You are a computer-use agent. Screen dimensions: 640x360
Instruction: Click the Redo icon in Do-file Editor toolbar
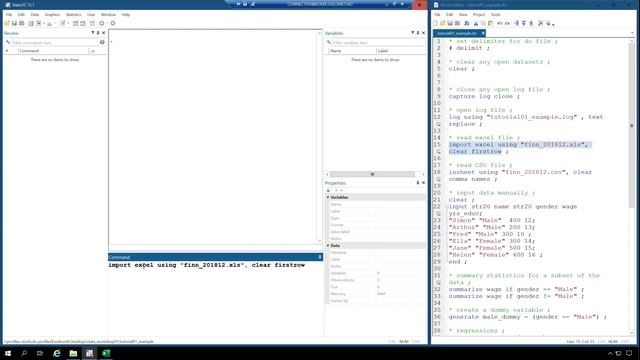[x=507, y=23]
